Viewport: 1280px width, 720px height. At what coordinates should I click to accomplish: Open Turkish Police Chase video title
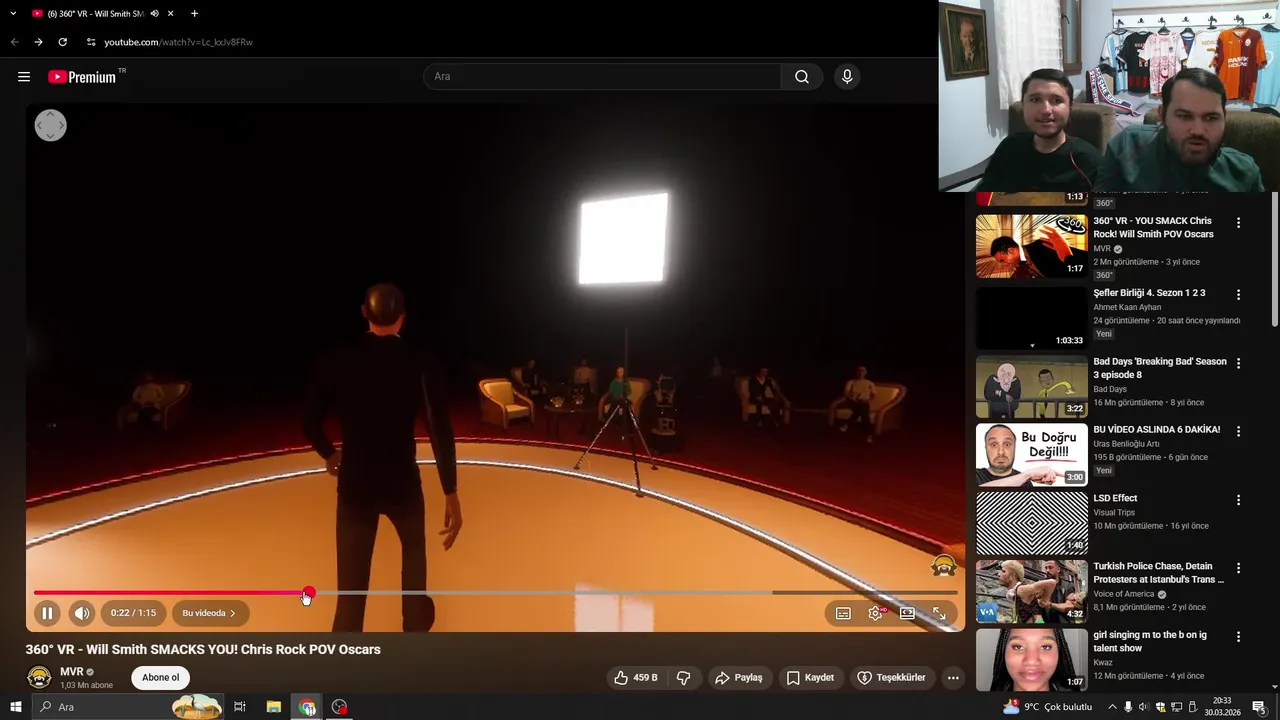[1159, 573]
